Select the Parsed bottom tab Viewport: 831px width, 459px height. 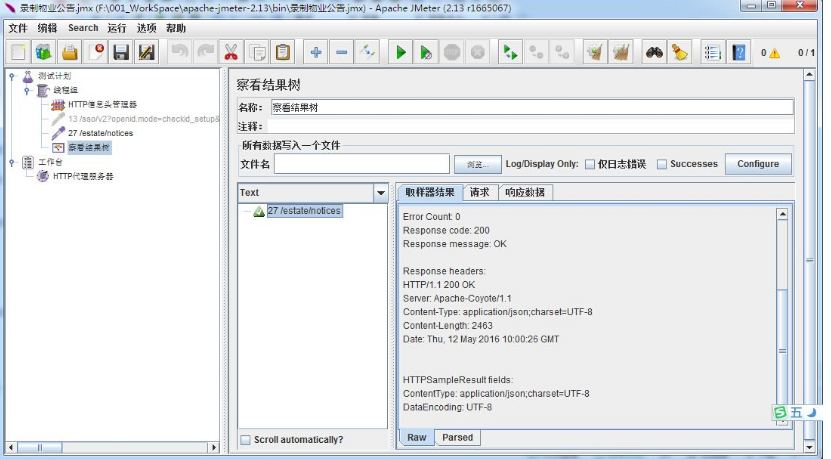click(457, 437)
